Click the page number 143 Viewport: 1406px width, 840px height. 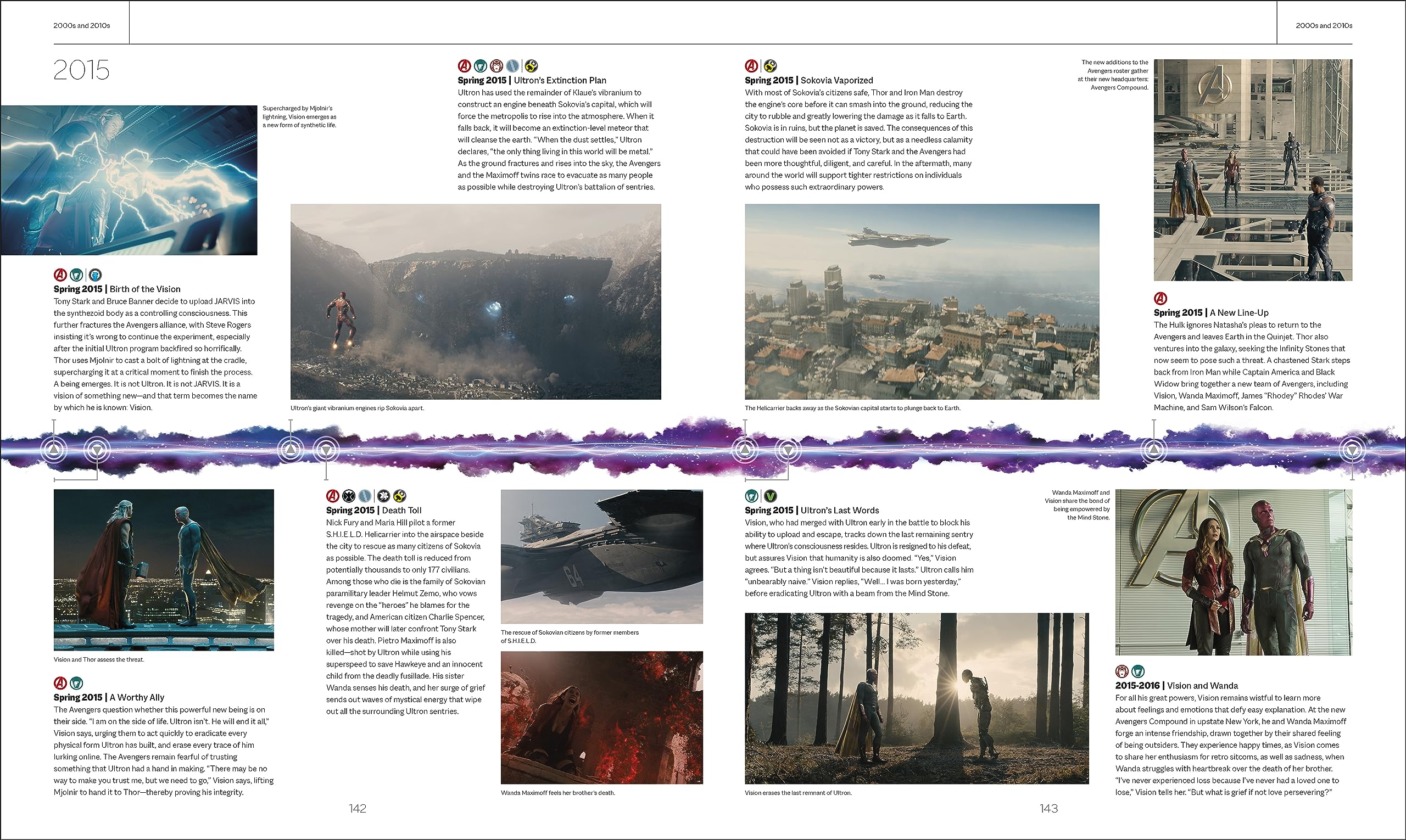[x=1048, y=809]
